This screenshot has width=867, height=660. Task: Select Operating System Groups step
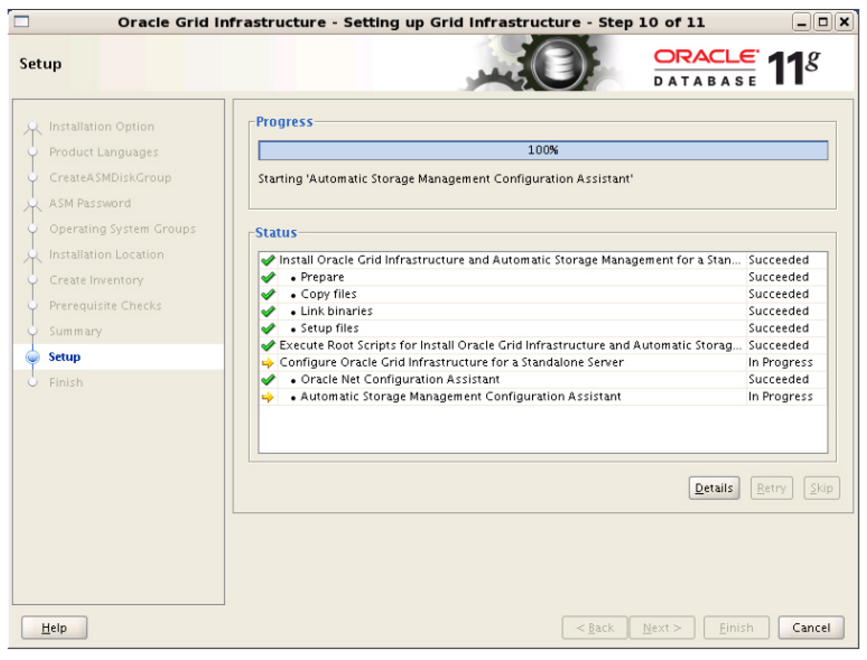pyautogui.click(x=122, y=229)
